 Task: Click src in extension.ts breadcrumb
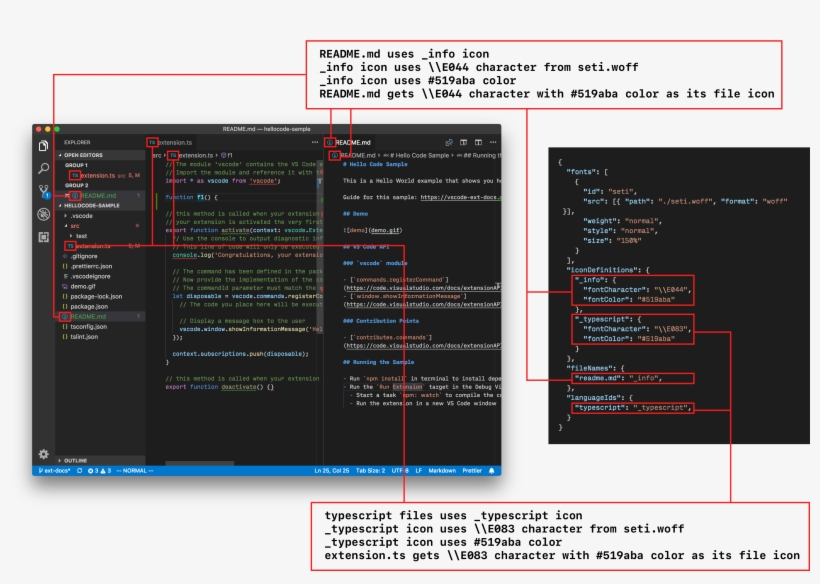click(157, 155)
